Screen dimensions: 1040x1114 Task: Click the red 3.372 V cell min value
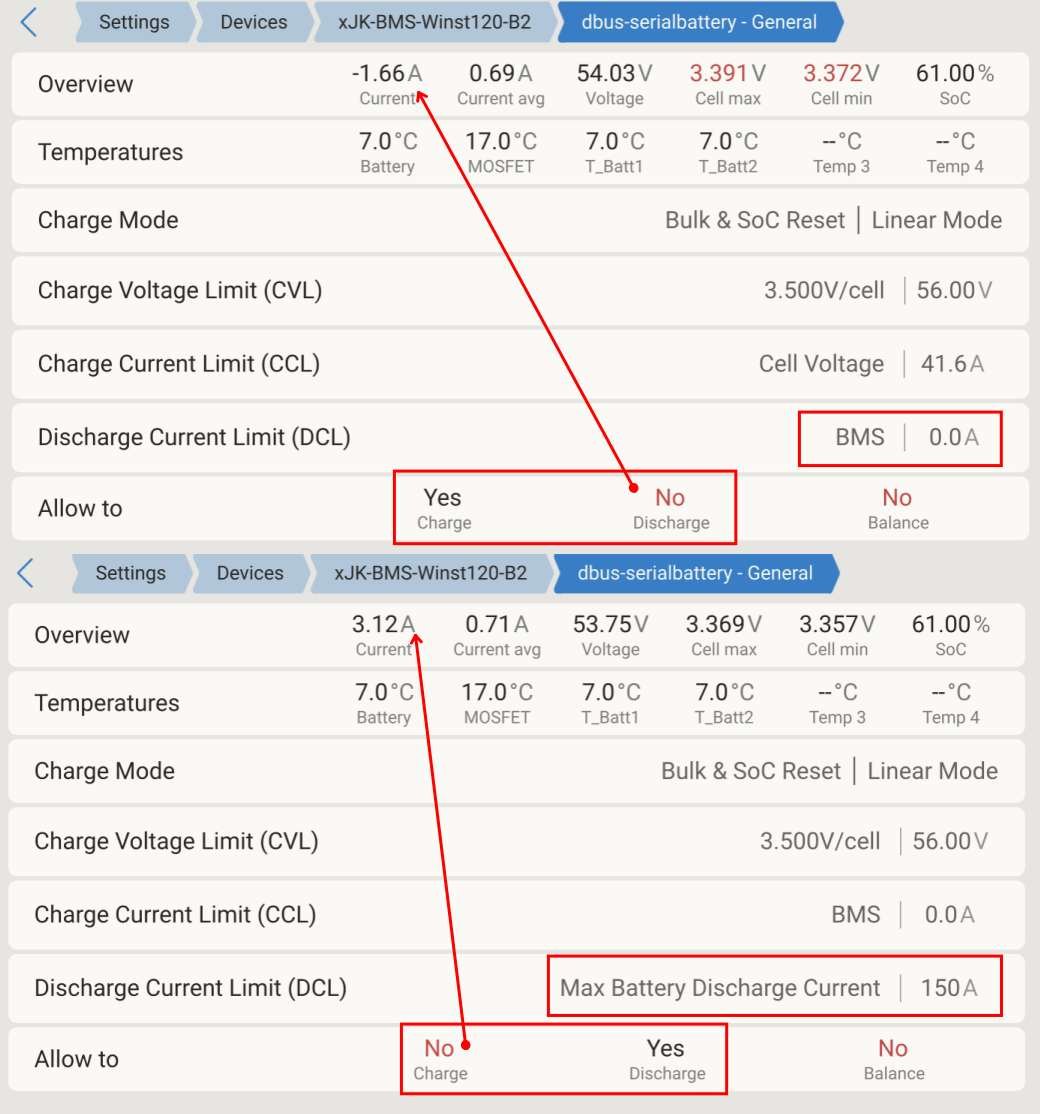(x=841, y=74)
